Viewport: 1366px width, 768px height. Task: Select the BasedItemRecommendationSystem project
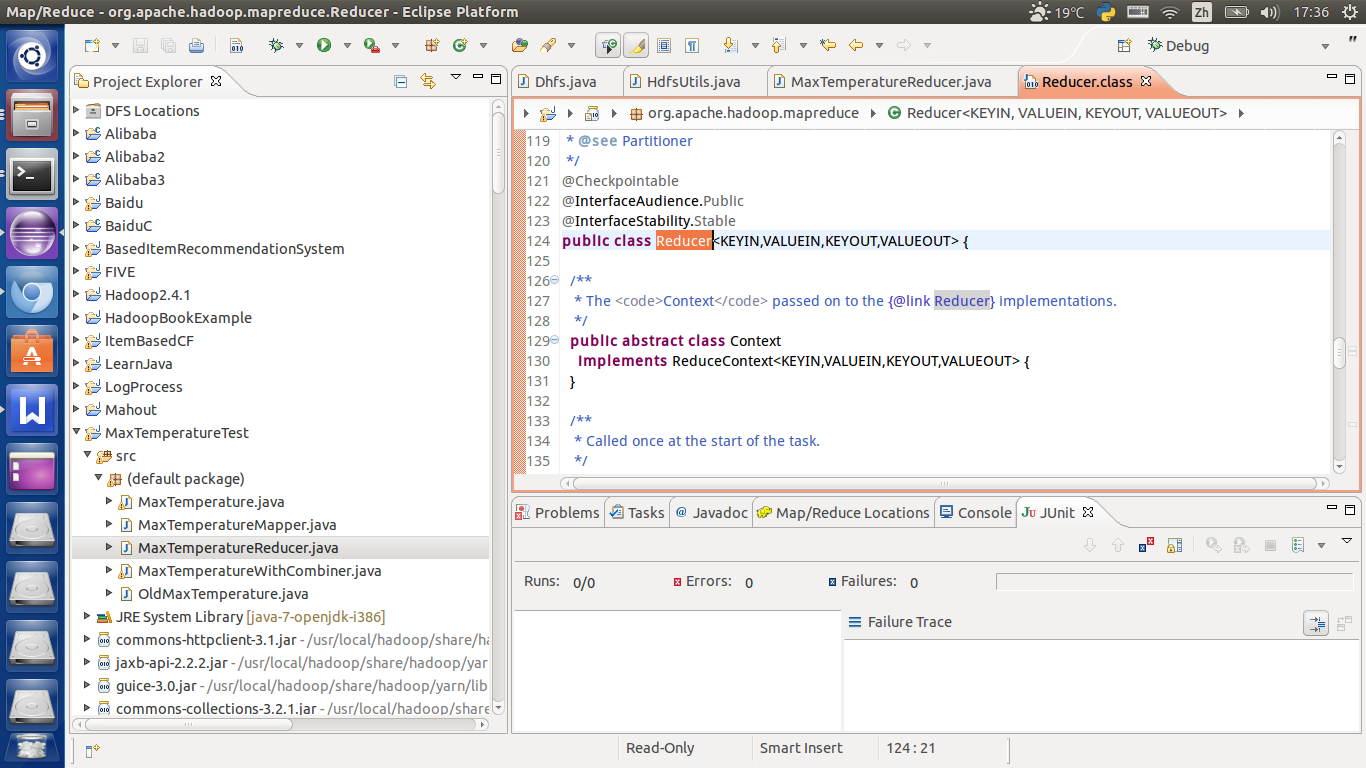click(x=224, y=249)
